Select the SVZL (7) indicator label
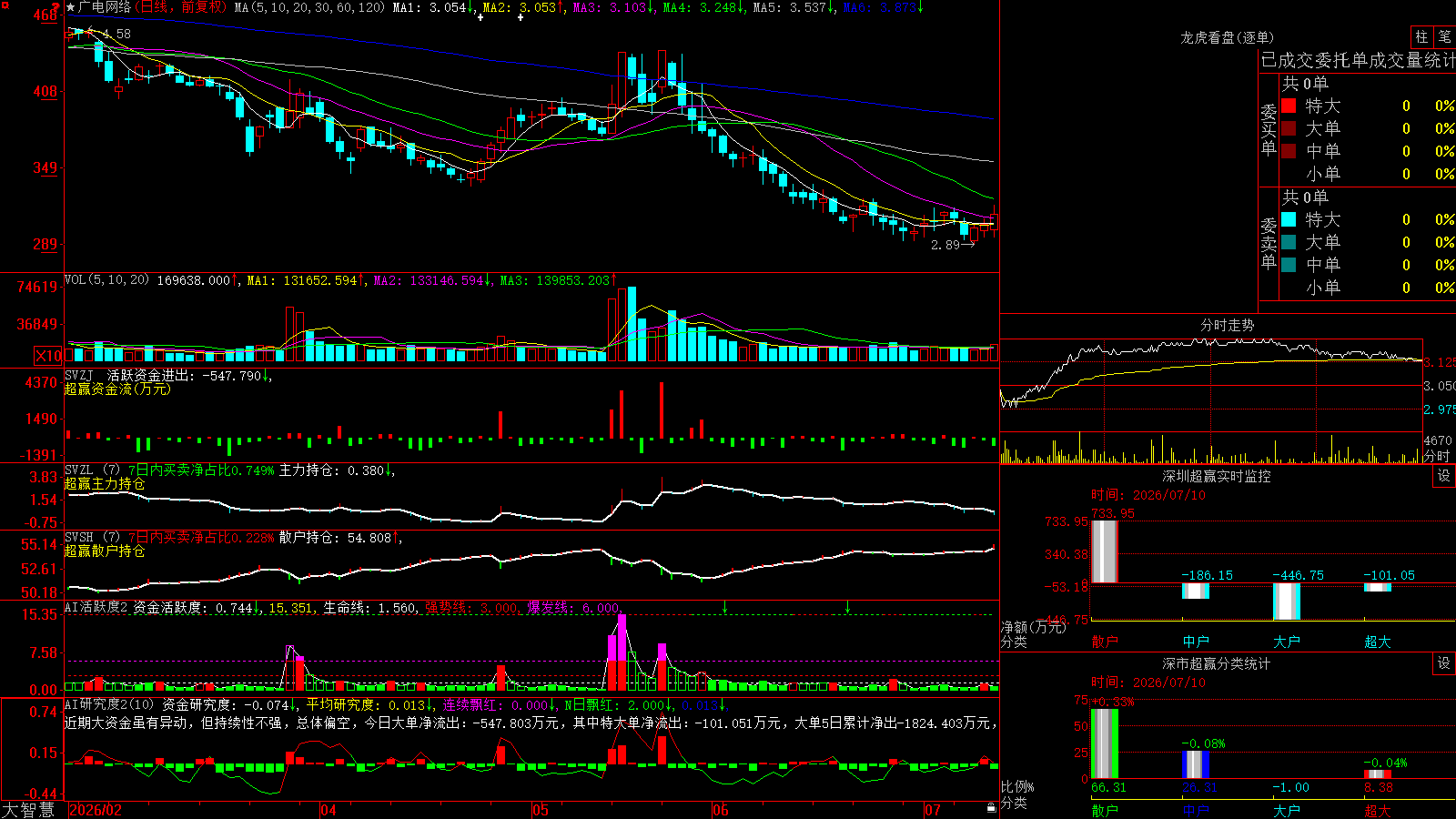The image size is (1456, 819). [x=92, y=470]
